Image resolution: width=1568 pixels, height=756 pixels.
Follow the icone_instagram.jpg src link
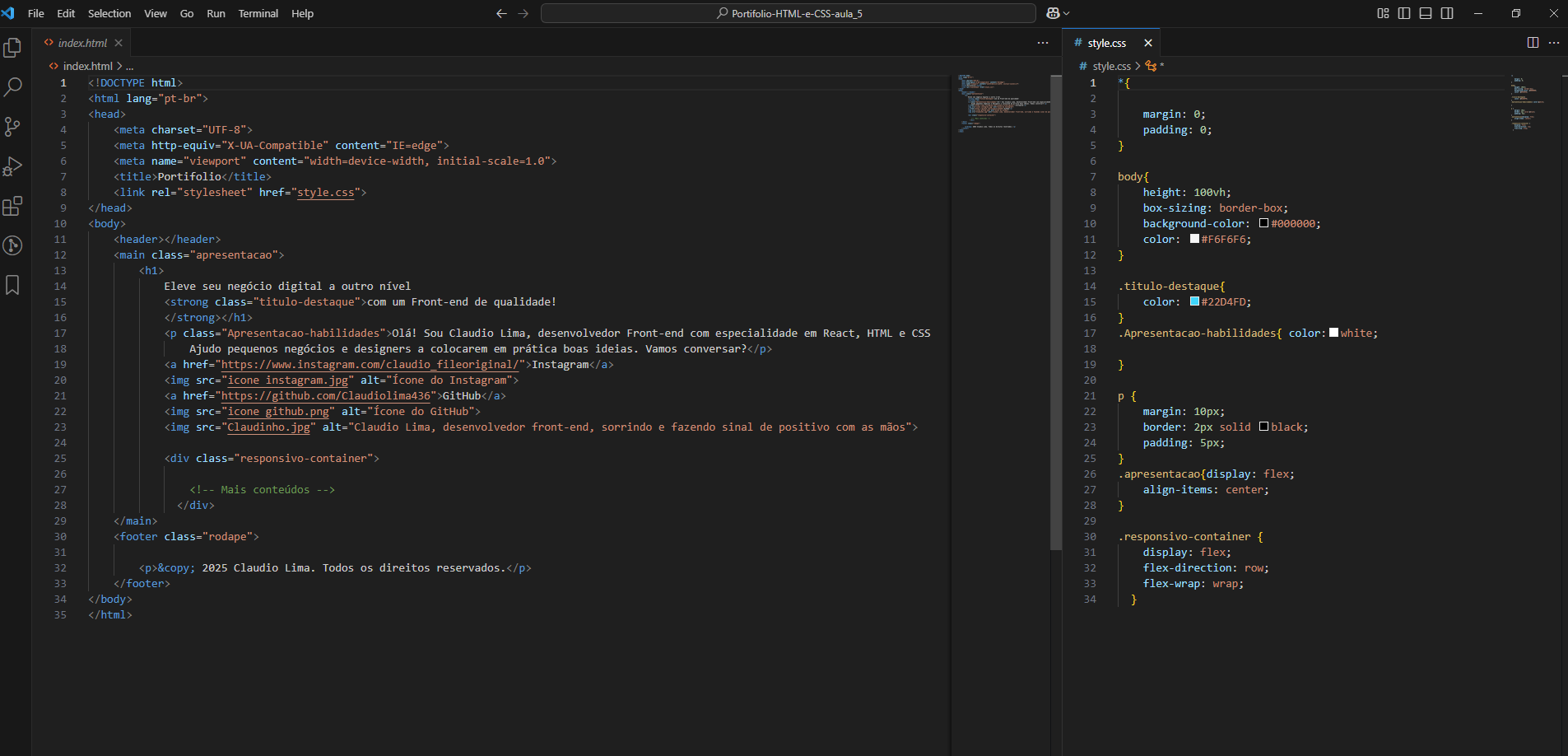pos(288,380)
